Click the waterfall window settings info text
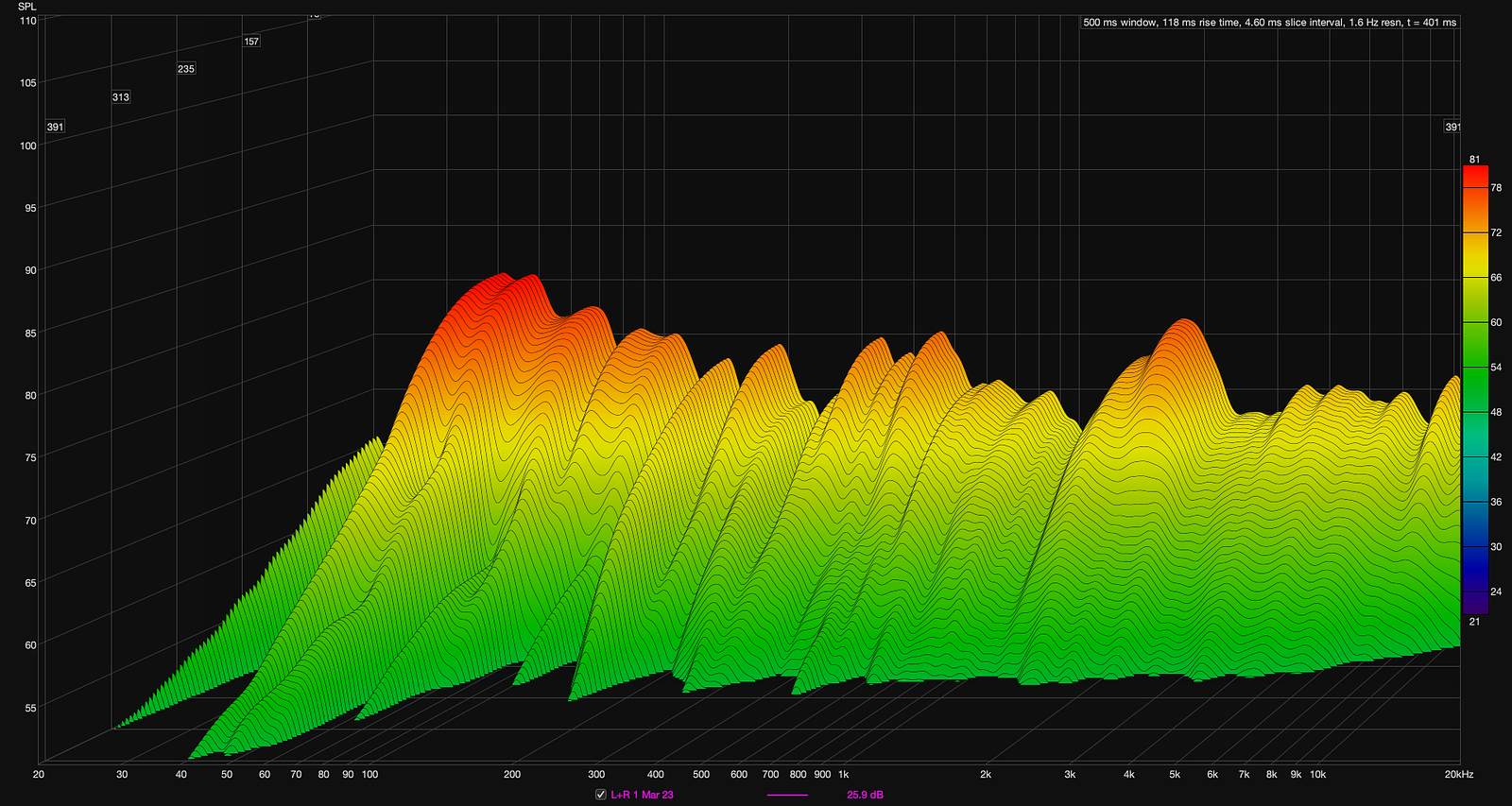 coord(1269,22)
